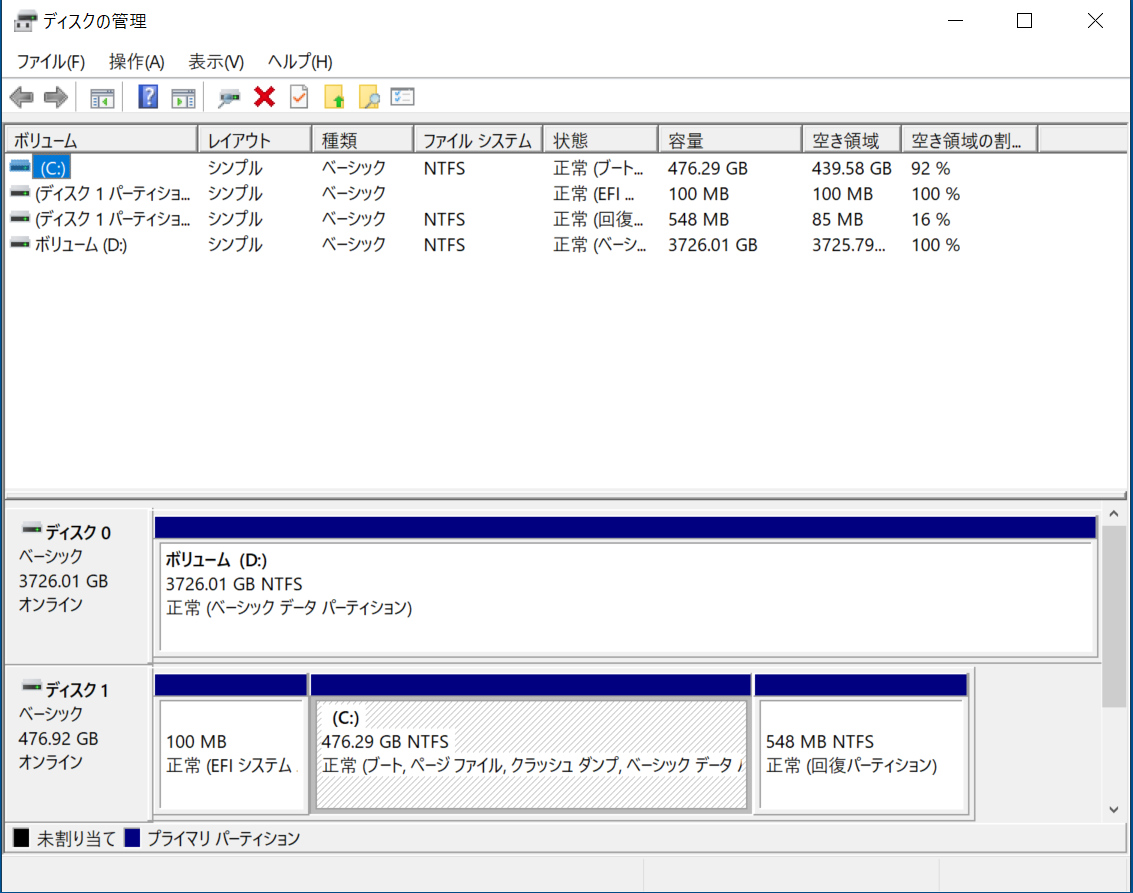Click the ディスク 0 disk label
The image size is (1133, 893).
pyautogui.click(x=78, y=533)
